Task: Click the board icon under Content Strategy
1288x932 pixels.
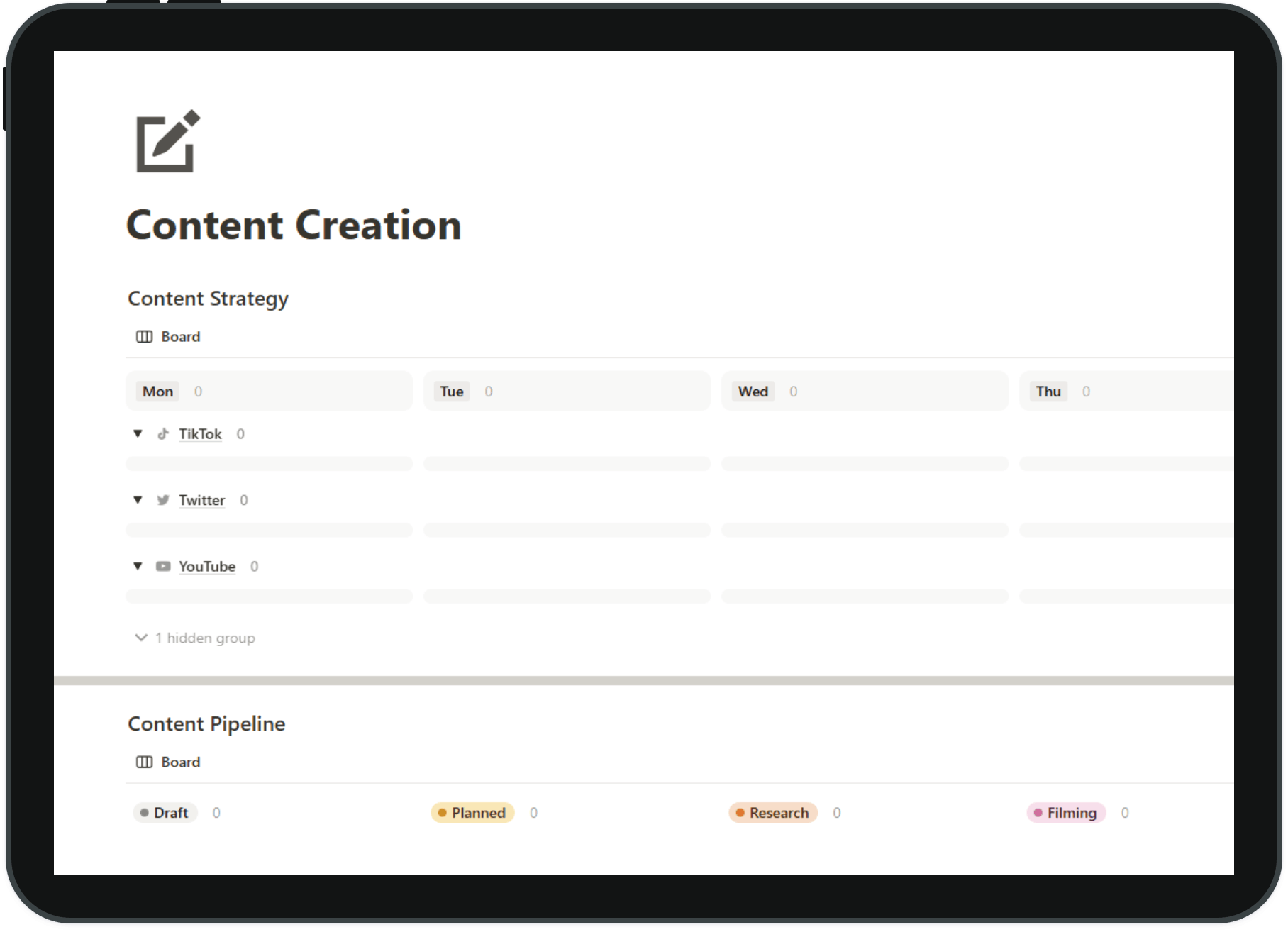Action: [144, 336]
